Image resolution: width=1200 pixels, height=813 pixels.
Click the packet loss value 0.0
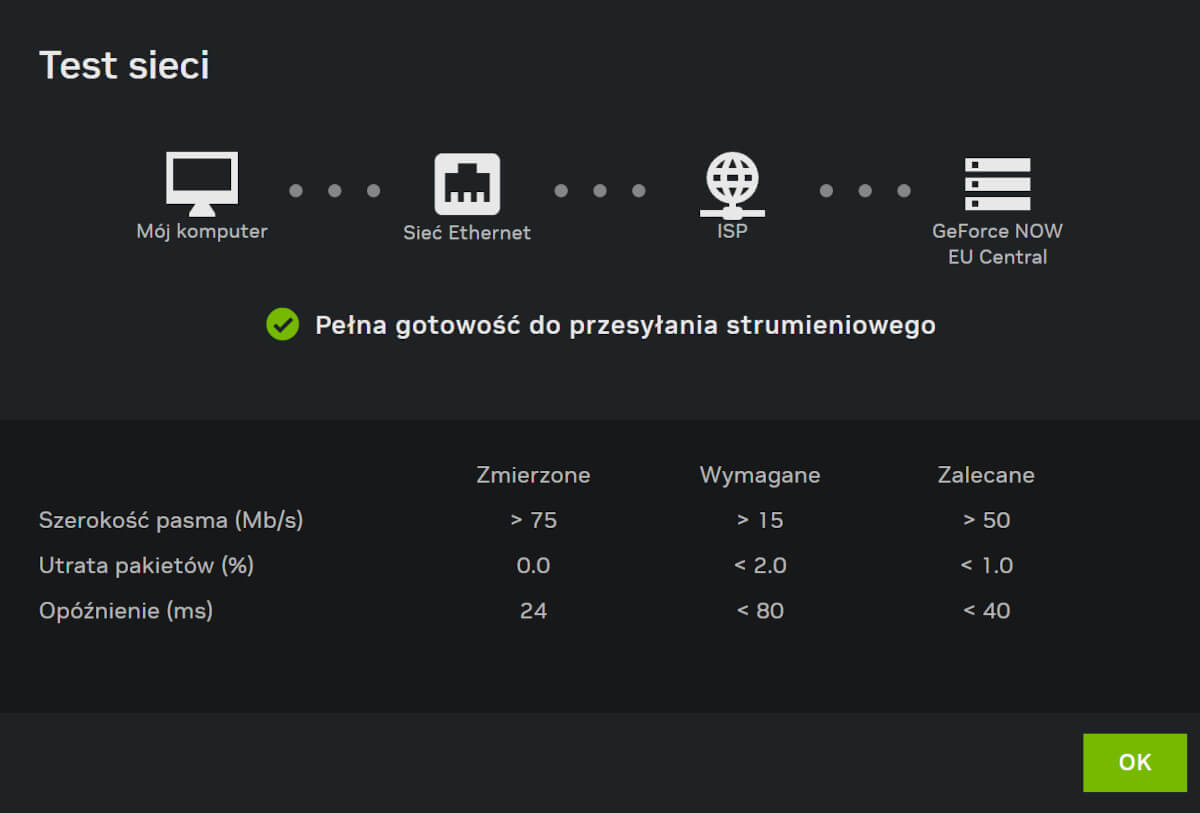coord(534,565)
